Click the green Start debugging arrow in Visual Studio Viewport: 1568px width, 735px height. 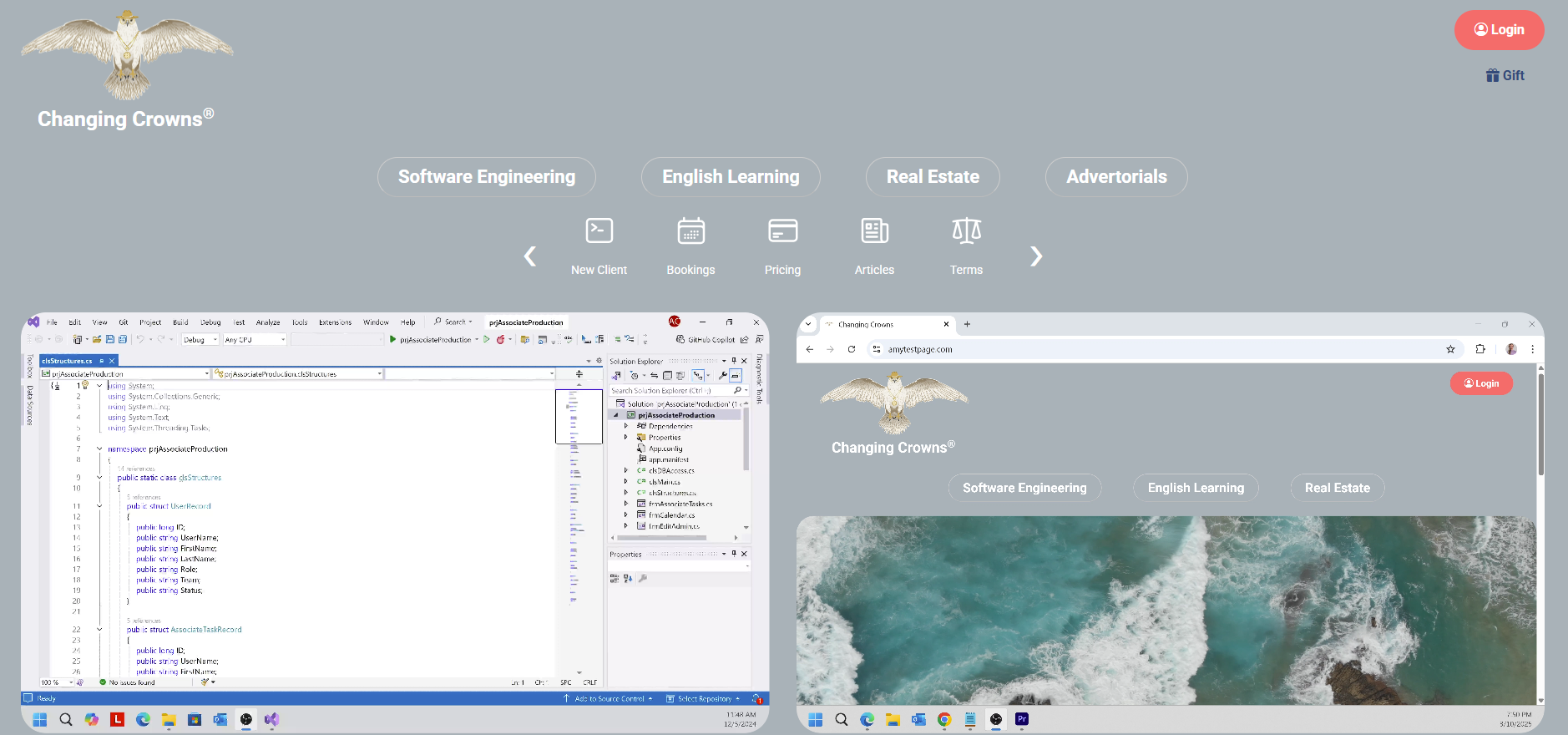click(x=393, y=339)
